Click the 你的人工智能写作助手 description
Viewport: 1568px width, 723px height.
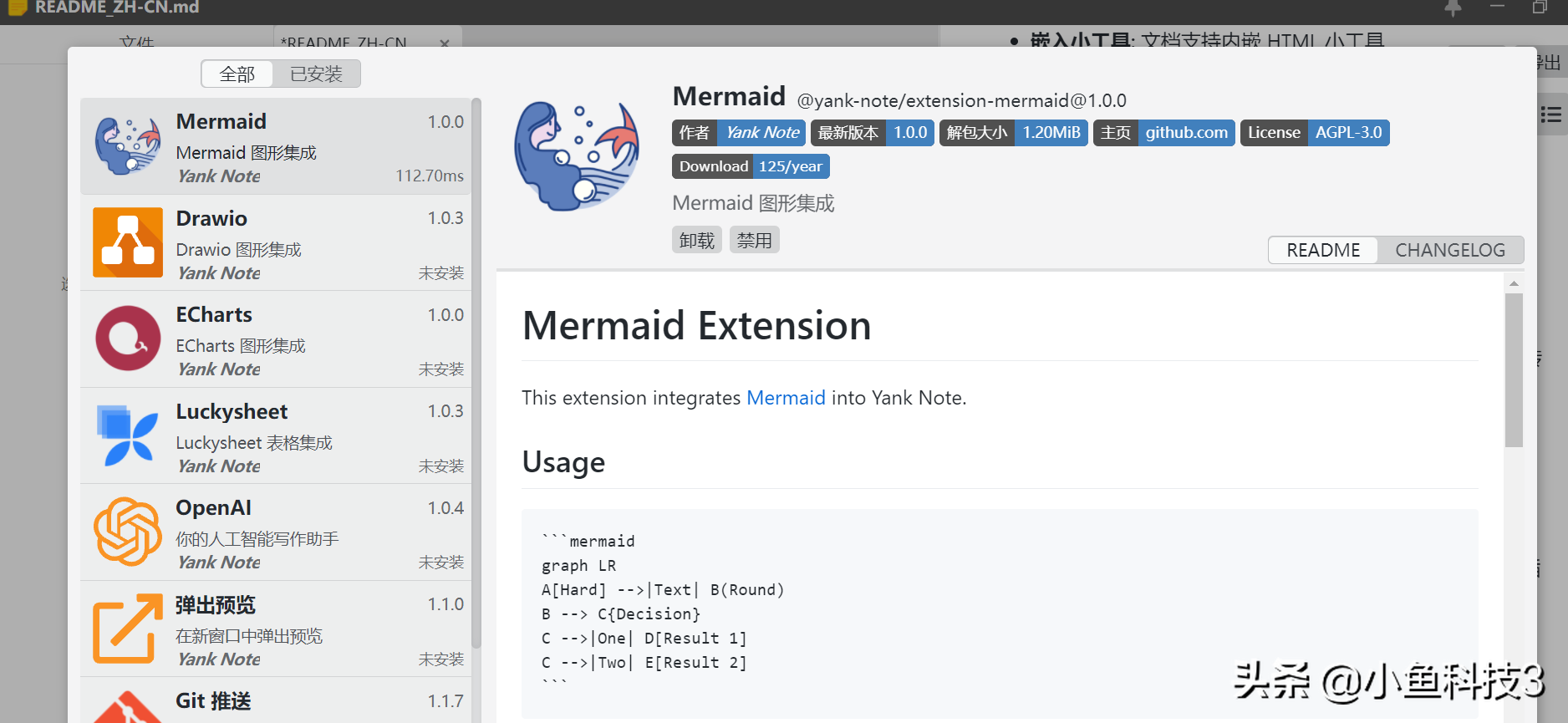[x=257, y=538]
